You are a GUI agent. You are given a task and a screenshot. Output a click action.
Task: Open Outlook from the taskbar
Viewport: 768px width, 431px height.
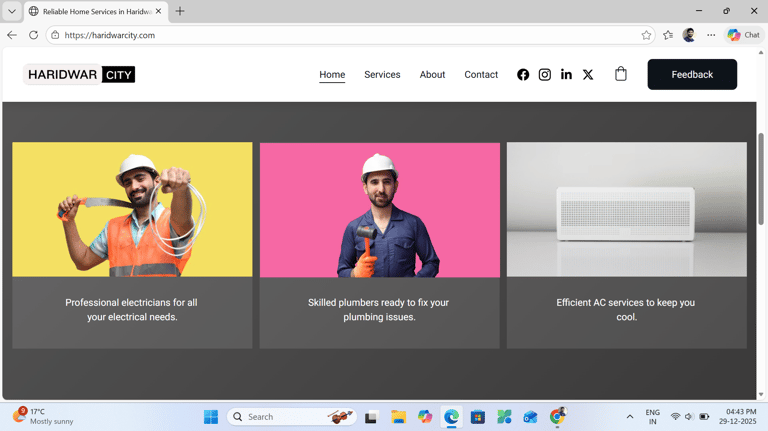click(x=530, y=417)
